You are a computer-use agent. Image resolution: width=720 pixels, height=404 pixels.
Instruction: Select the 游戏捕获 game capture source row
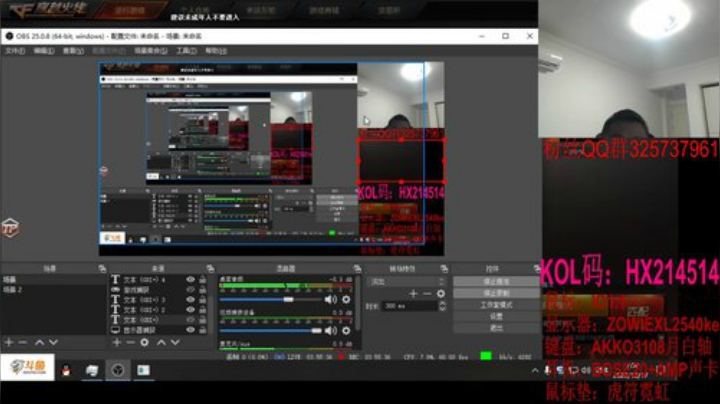158,289
